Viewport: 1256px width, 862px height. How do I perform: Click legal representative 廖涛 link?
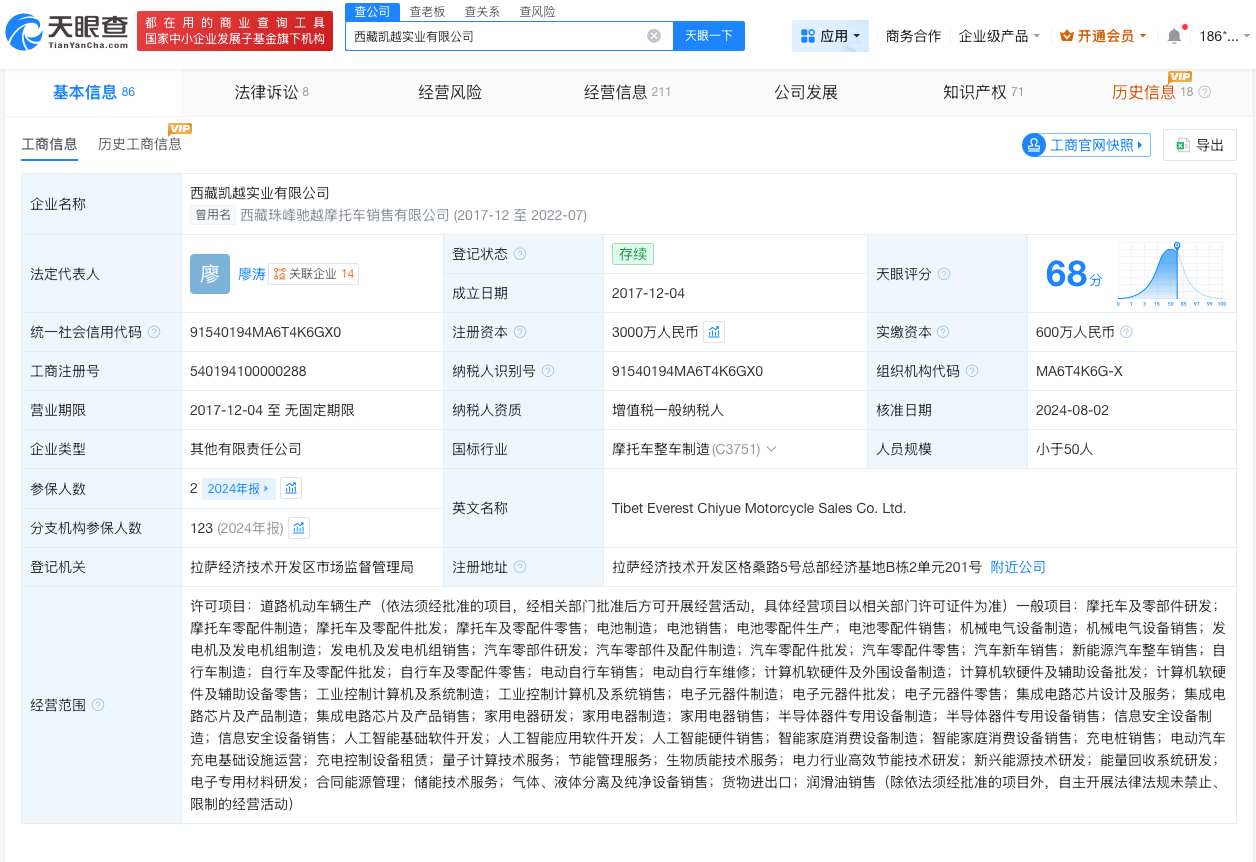[253, 273]
